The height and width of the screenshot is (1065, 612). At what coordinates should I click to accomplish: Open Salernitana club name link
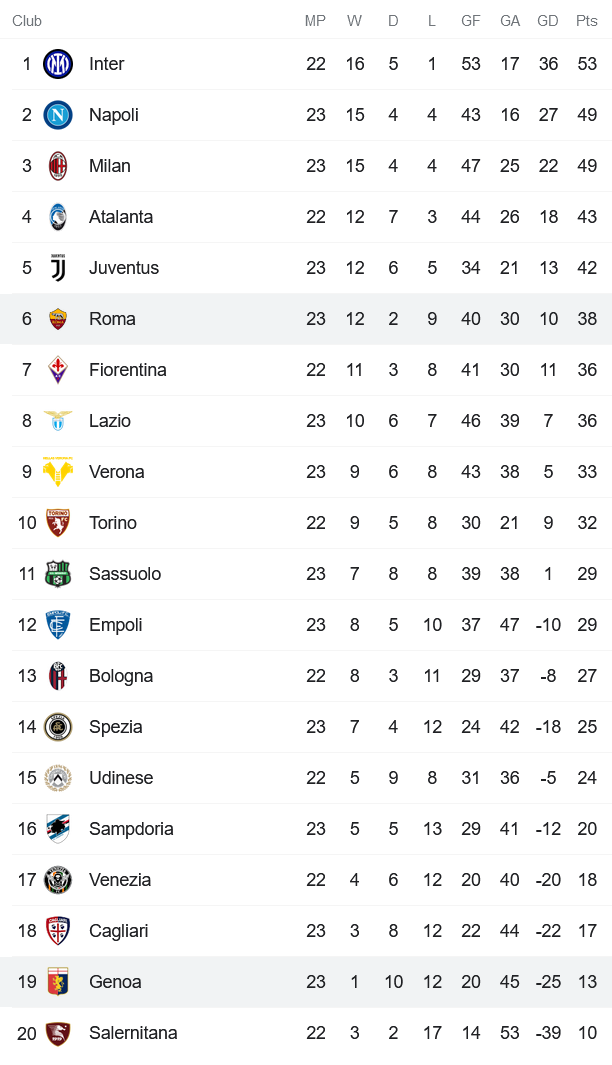pos(133,1033)
